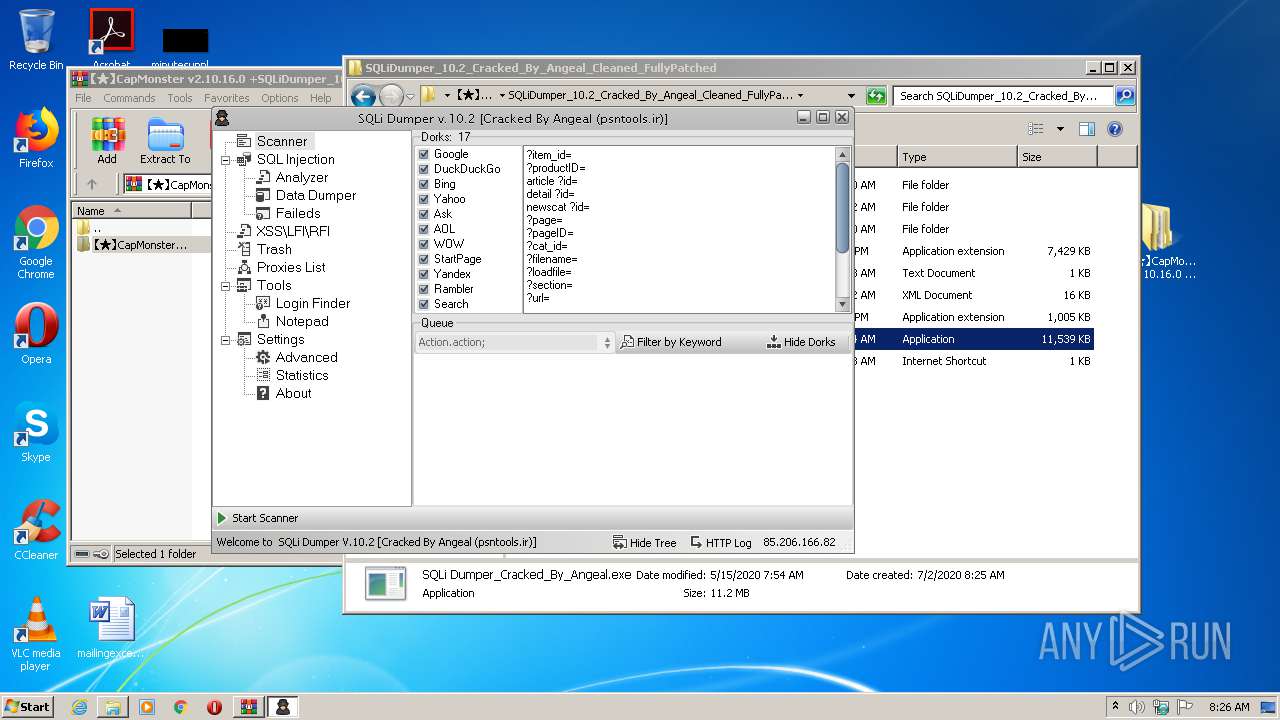Click Type column header in Explorer
The image size is (1280, 720).
(x=956, y=157)
